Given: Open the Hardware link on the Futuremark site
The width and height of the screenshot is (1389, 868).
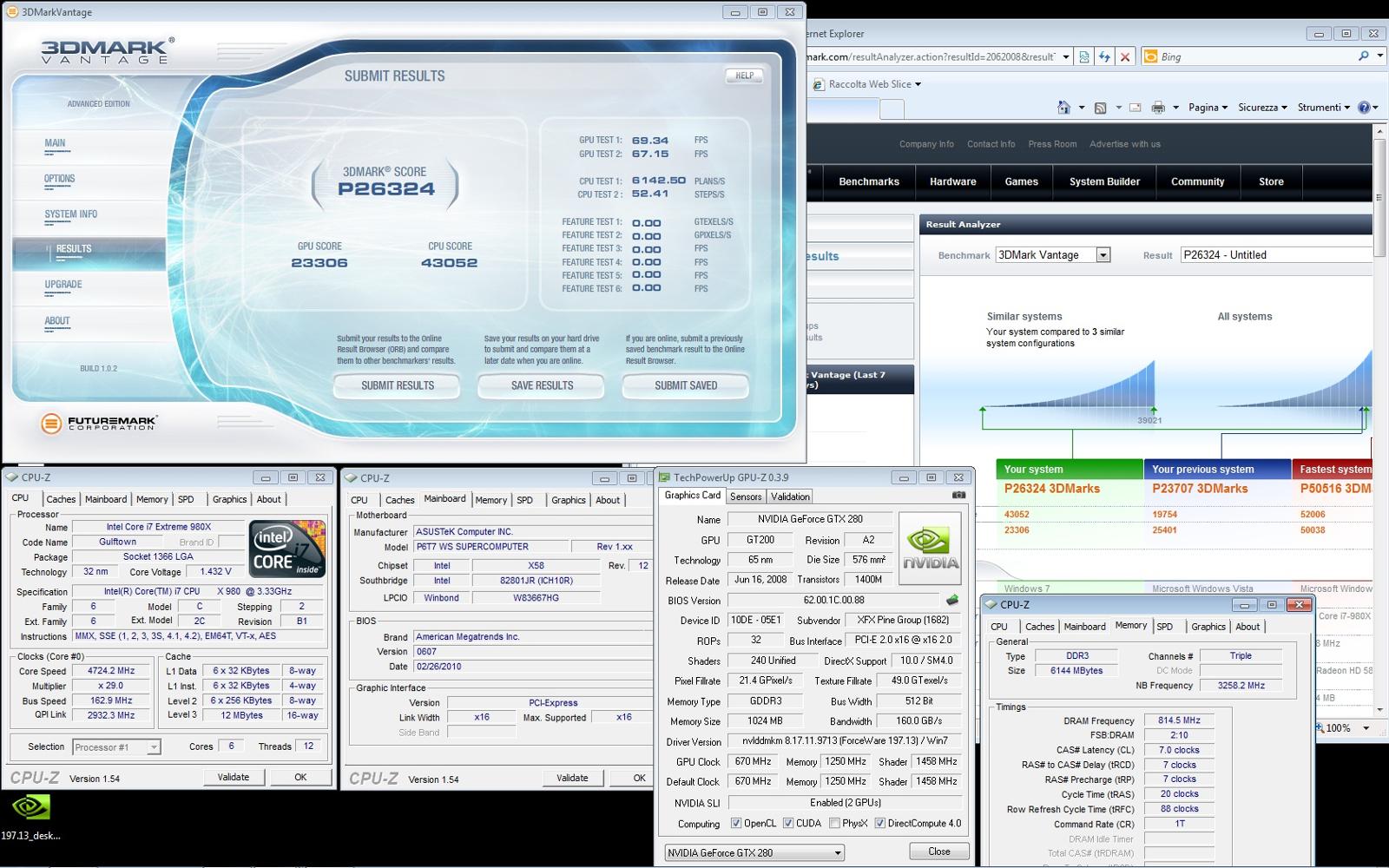Looking at the screenshot, I should [x=953, y=181].
